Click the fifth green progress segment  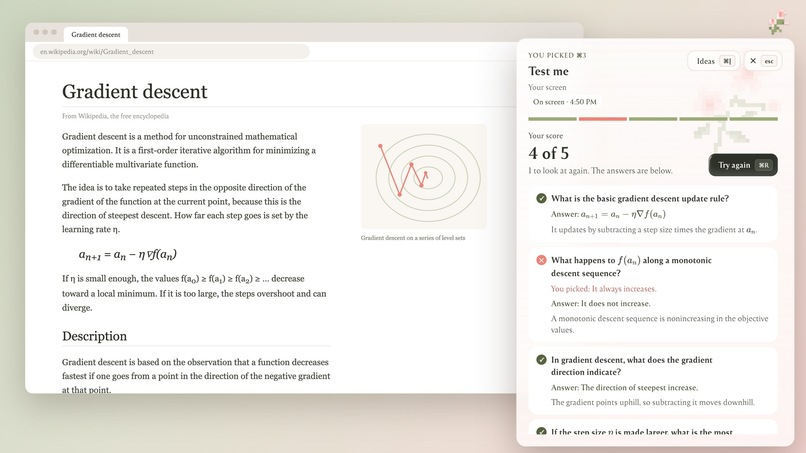pos(754,119)
